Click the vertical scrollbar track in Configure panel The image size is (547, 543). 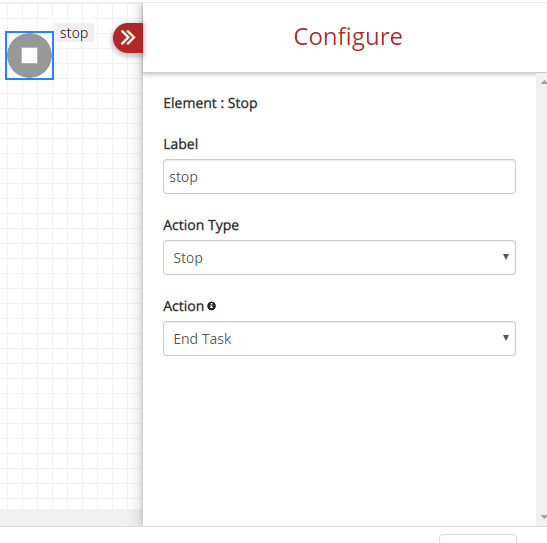pos(543,300)
